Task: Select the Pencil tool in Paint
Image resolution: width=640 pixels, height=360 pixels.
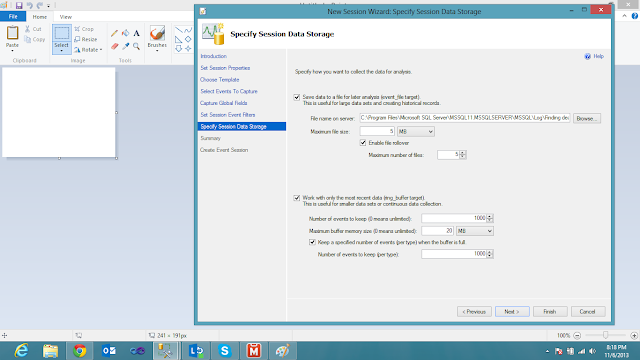Action: (x=114, y=33)
